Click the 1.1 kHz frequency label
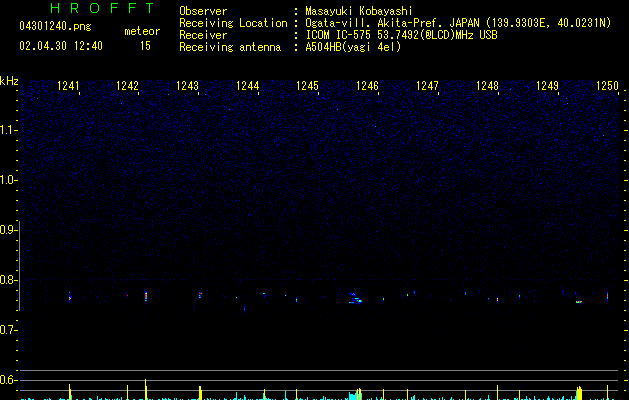This screenshot has height=400, width=629. (x=8, y=130)
